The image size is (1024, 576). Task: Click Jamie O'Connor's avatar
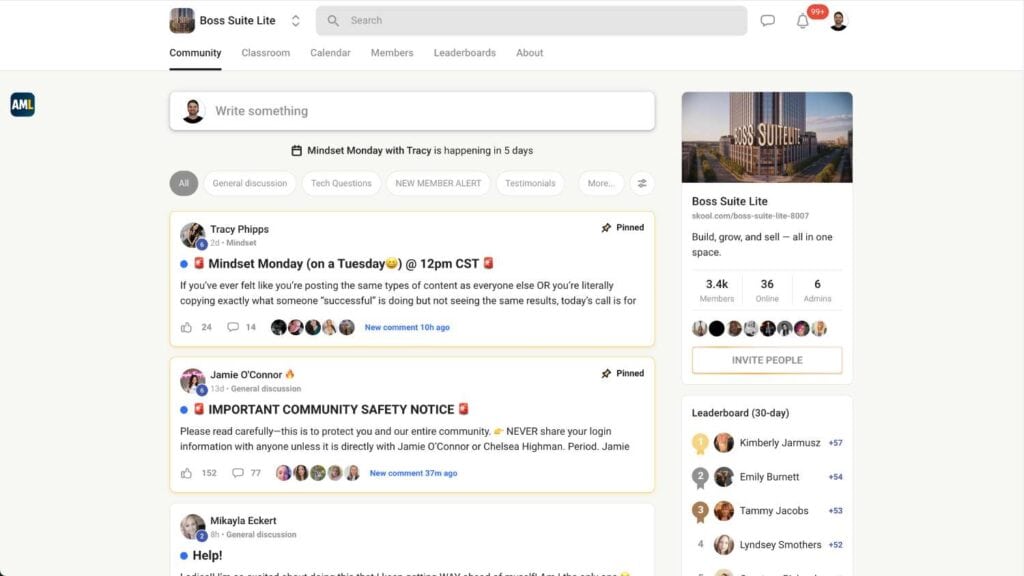[193, 381]
